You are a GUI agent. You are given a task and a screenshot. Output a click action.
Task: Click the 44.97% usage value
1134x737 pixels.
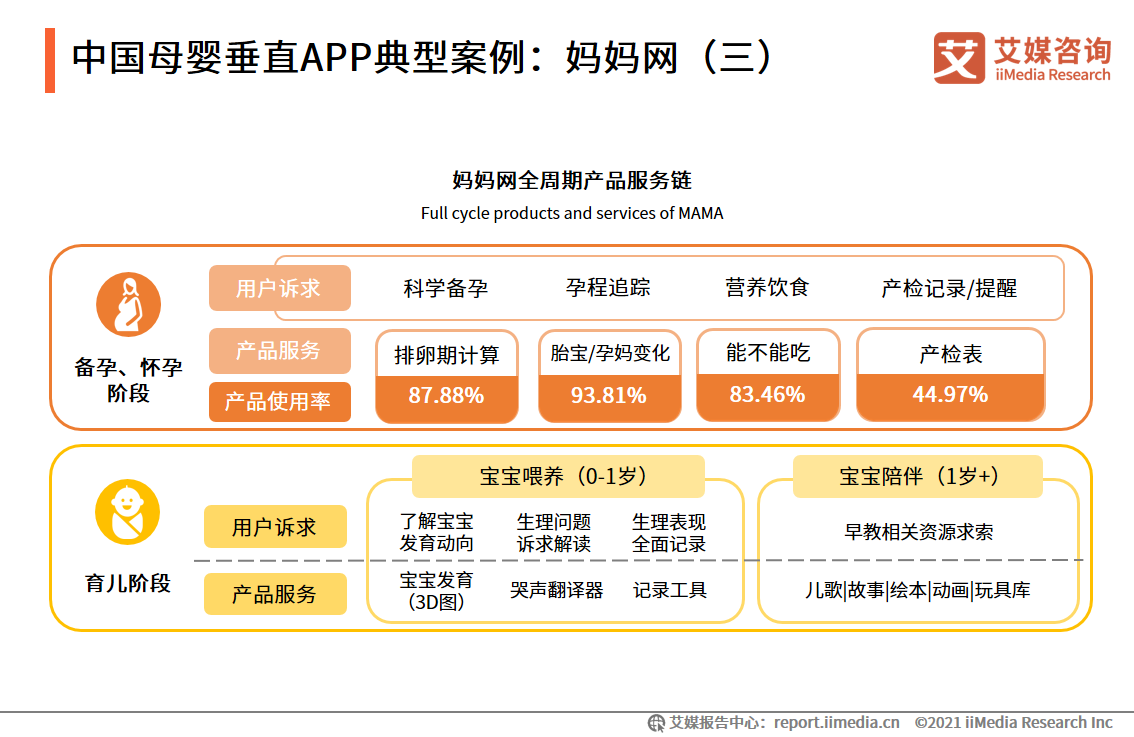tap(950, 394)
